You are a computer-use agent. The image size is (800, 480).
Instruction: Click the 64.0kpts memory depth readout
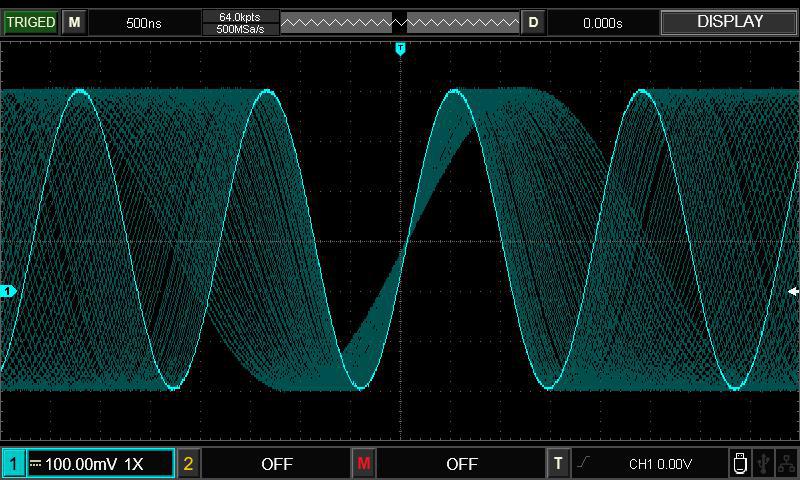239,16
